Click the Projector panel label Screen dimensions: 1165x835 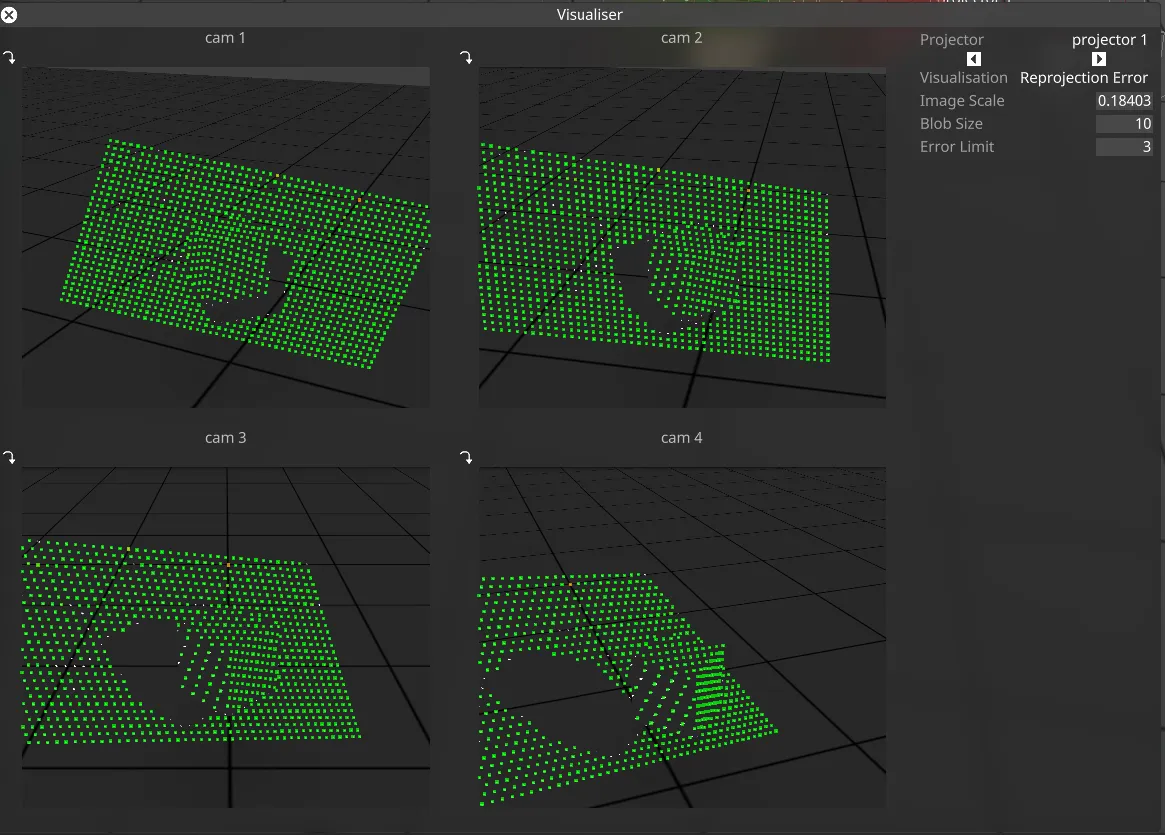pos(951,39)
